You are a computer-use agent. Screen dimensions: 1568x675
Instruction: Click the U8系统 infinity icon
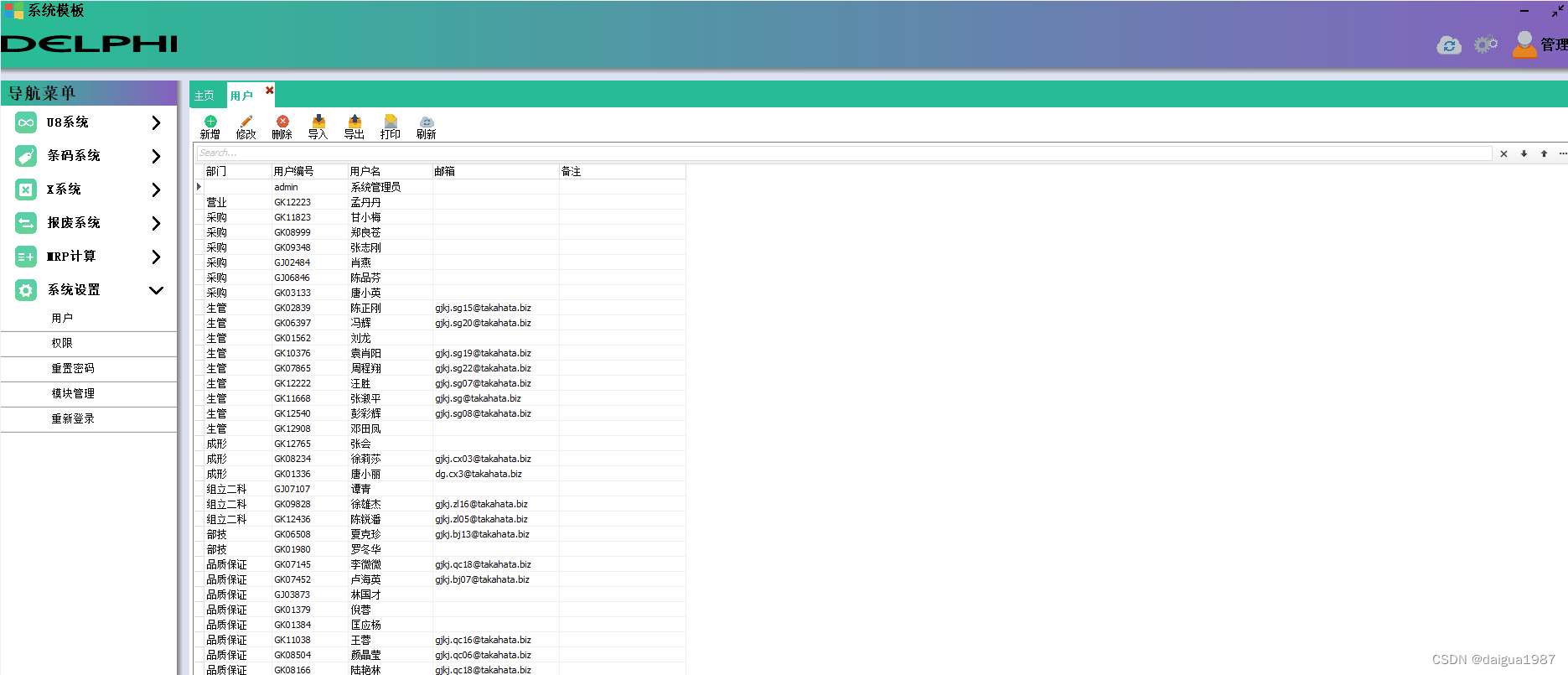click(x=26, y=122)
